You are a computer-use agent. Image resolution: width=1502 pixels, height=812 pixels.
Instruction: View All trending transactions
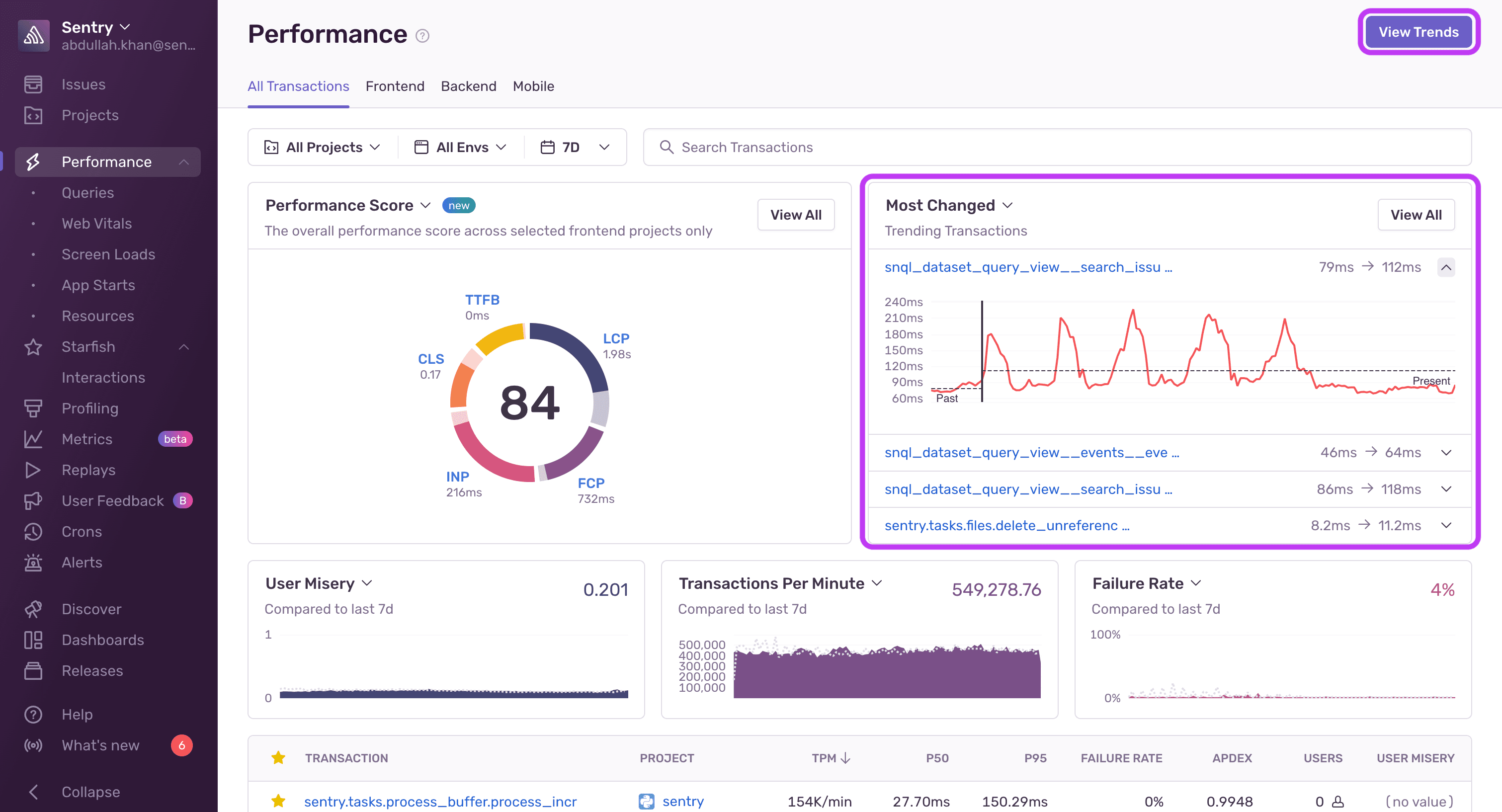[1417, 215]
